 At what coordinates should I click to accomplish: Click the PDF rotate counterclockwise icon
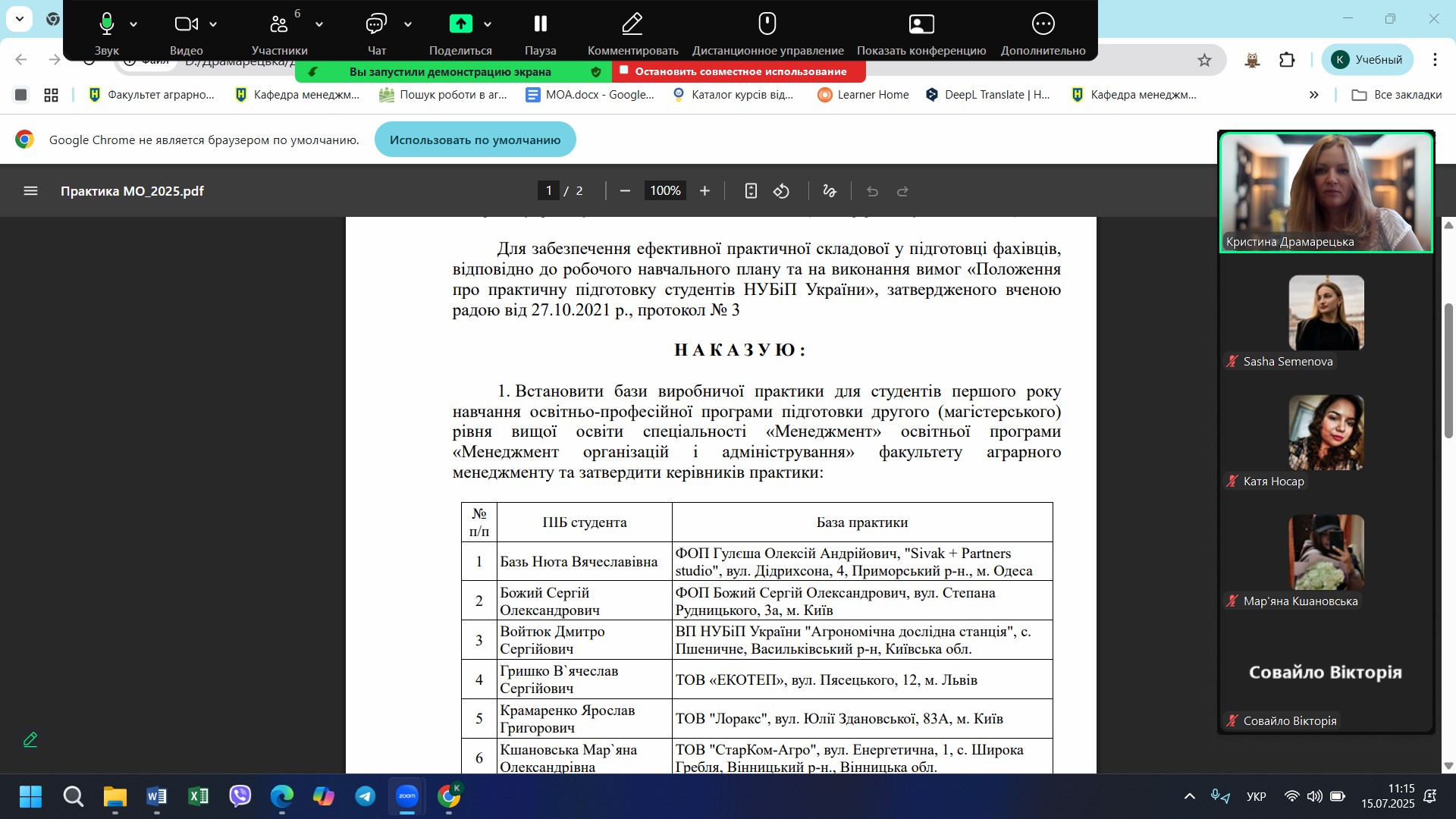pos(781,191)
